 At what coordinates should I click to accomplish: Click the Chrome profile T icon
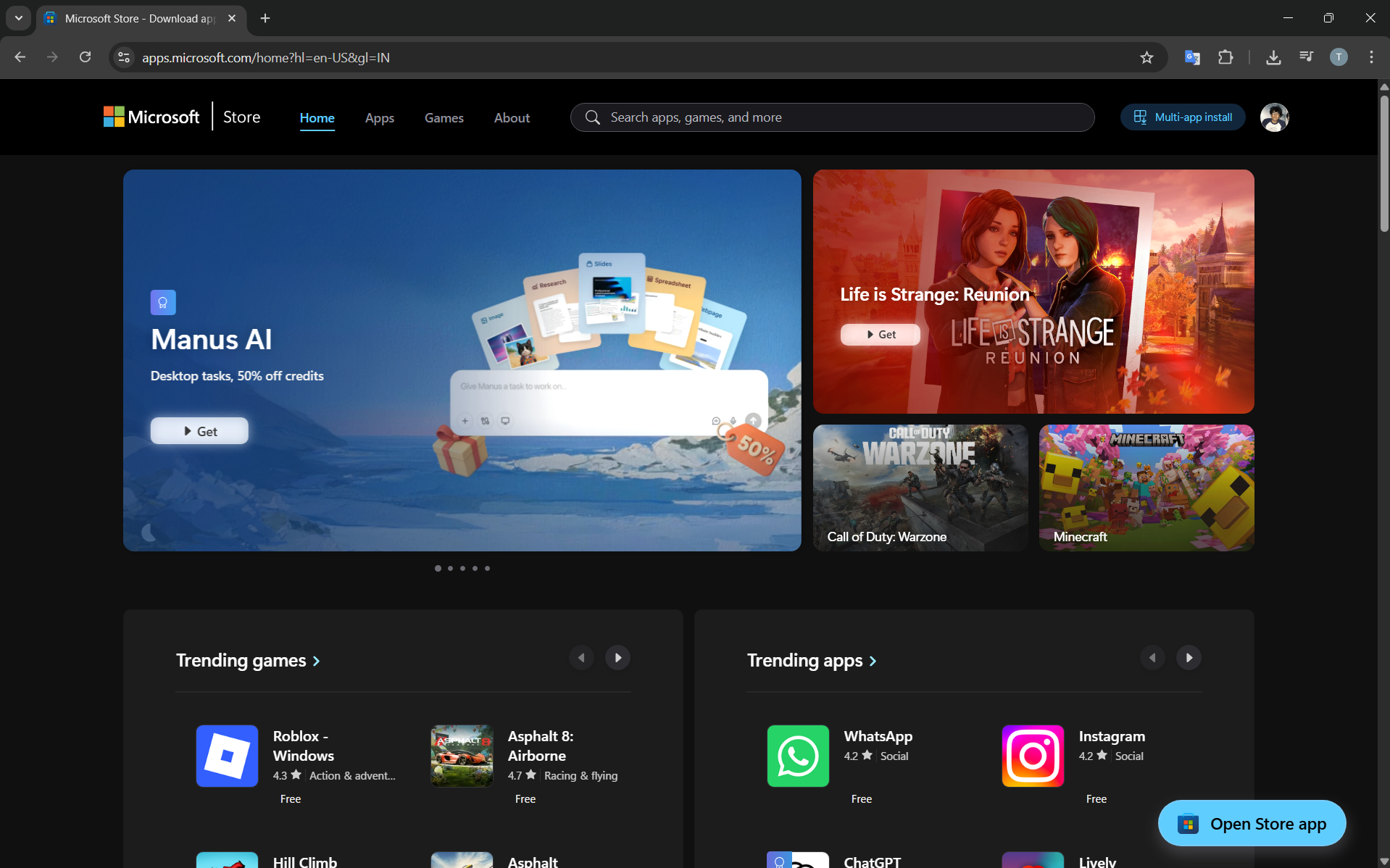pyautogui.click(x=1339, y=57)
